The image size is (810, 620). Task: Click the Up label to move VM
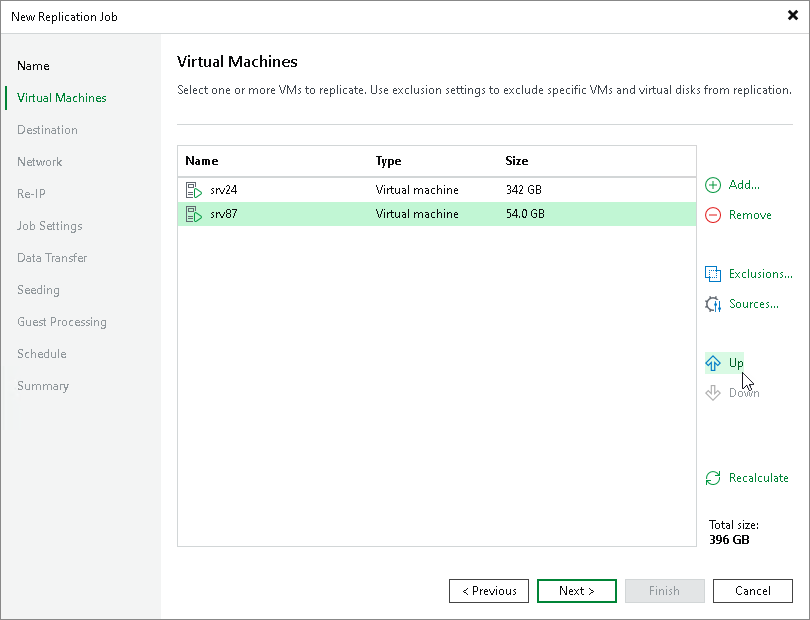click(x=736, y=363)
